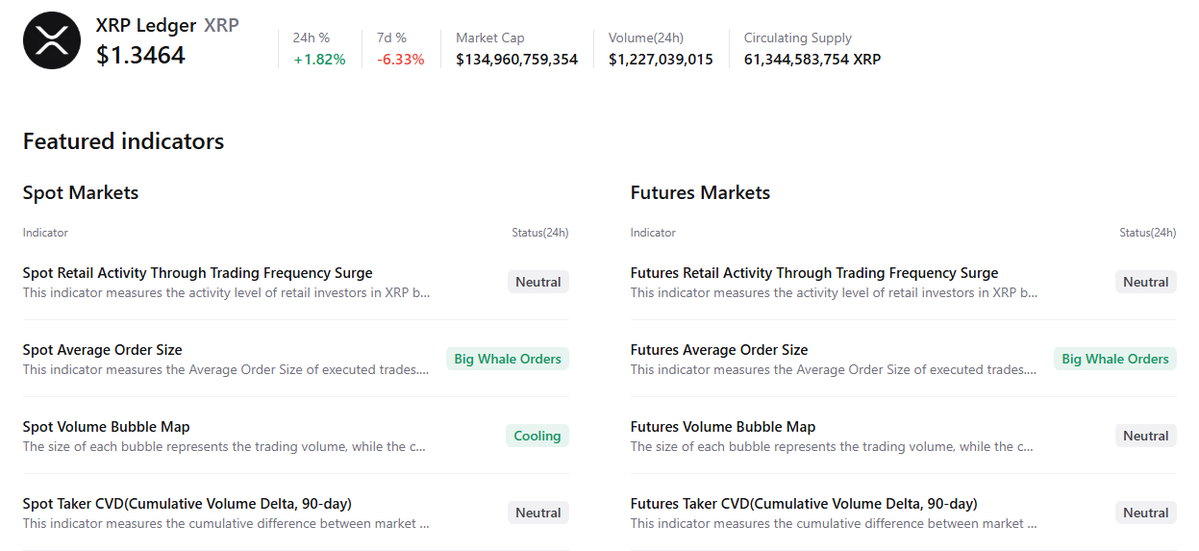Click Volume(24h) value $1,227,039,015
Screen dimensions: 1199x551
tap(661, 60)
